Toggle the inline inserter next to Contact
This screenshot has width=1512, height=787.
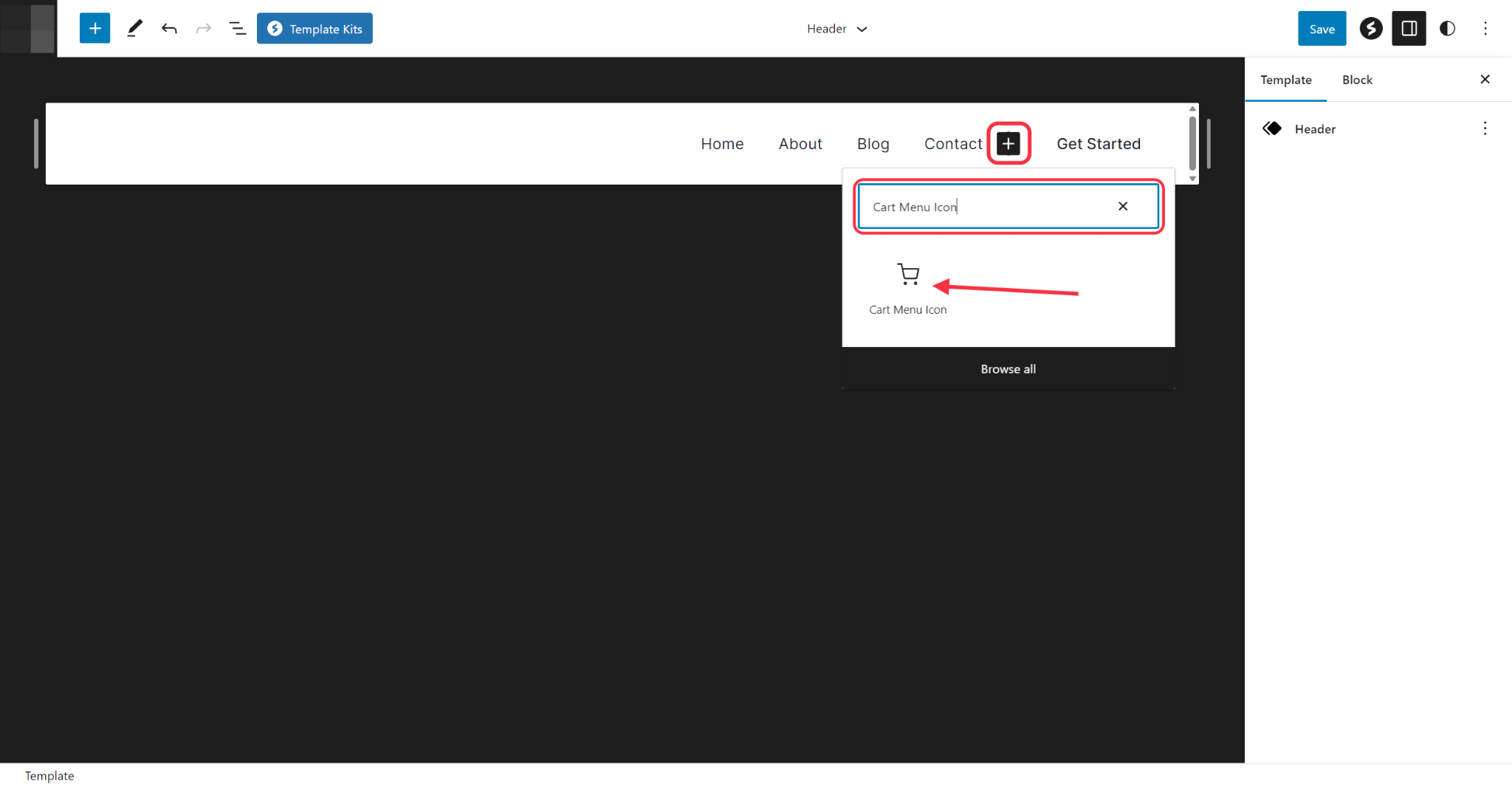[1008, 143]
